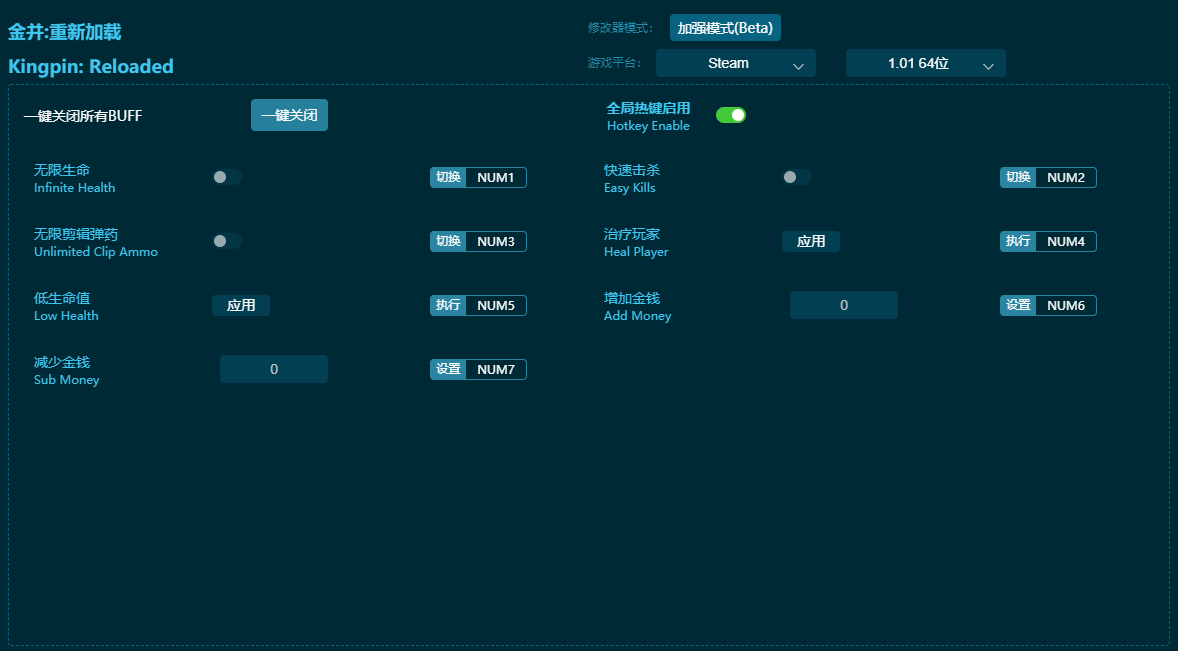Click the Low Health label text
Screen dimensions: 1178x651
coord(66,315)
